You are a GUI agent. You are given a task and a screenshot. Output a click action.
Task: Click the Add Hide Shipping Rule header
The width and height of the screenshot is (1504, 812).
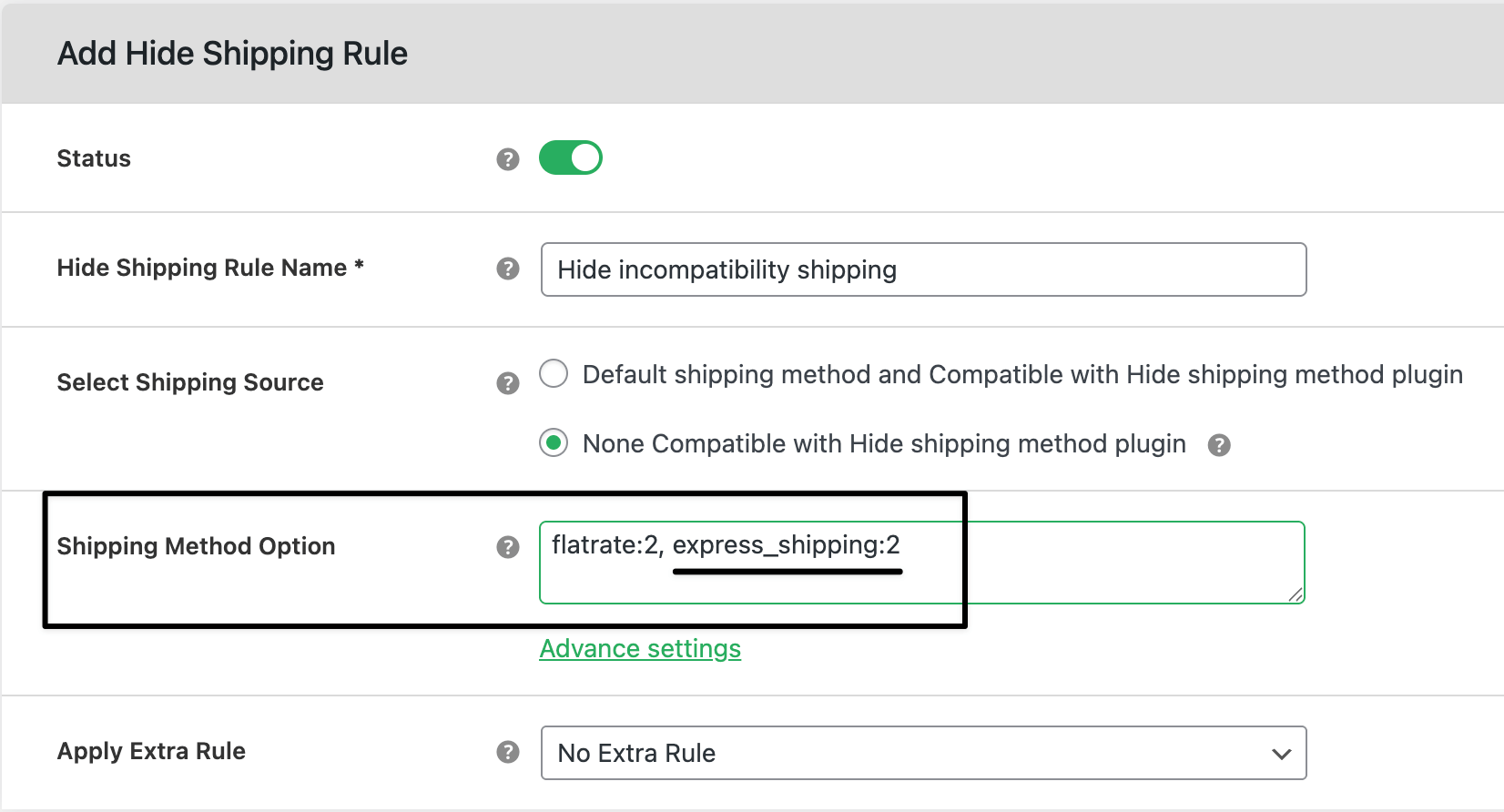pos(232,53)
